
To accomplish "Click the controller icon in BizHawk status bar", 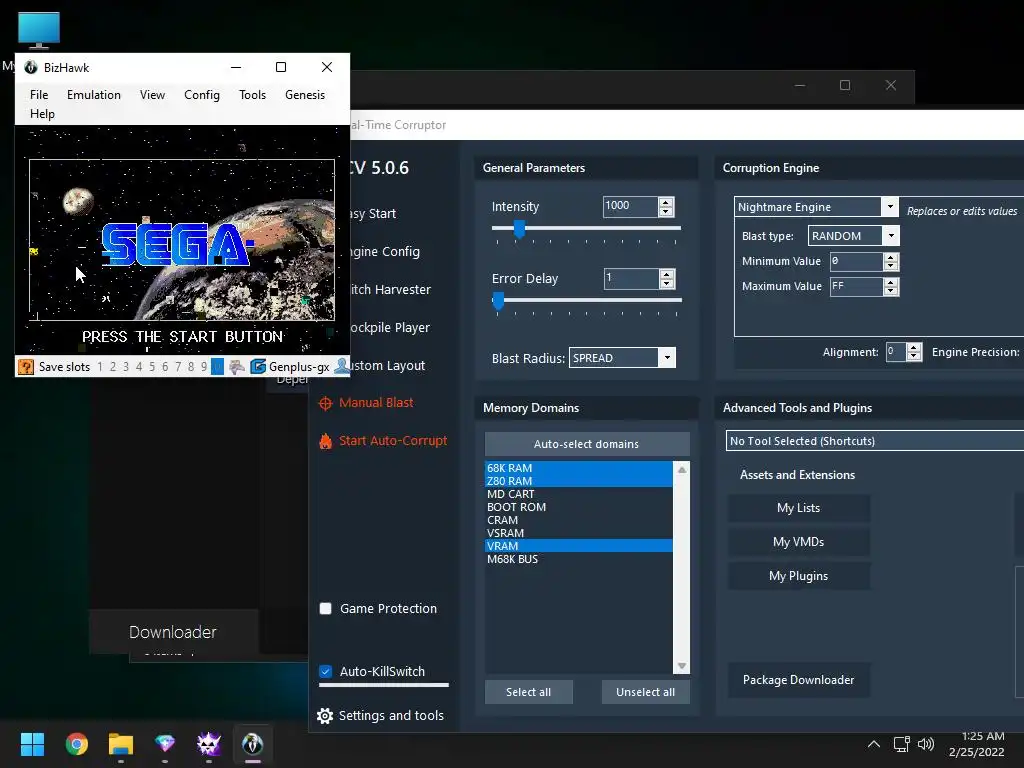I will pyautogui.click(x=236, y=366).
